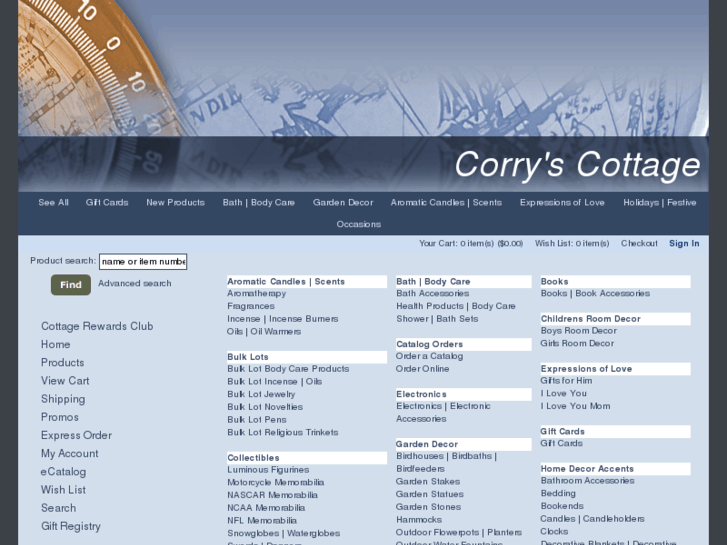Open Advanced search link
This screenshot has height=545, width=727.
click(x=134, y=283)
